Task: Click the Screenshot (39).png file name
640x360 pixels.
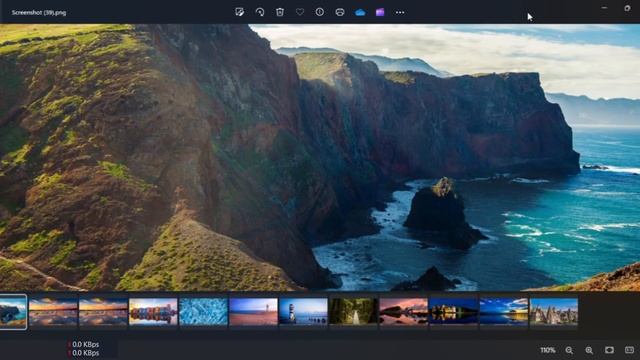Action: pos(39,13)
